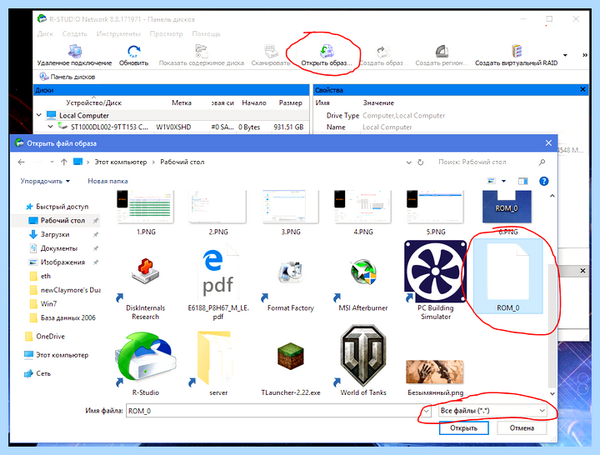Open the Диск menu

[x=45, y=34]
